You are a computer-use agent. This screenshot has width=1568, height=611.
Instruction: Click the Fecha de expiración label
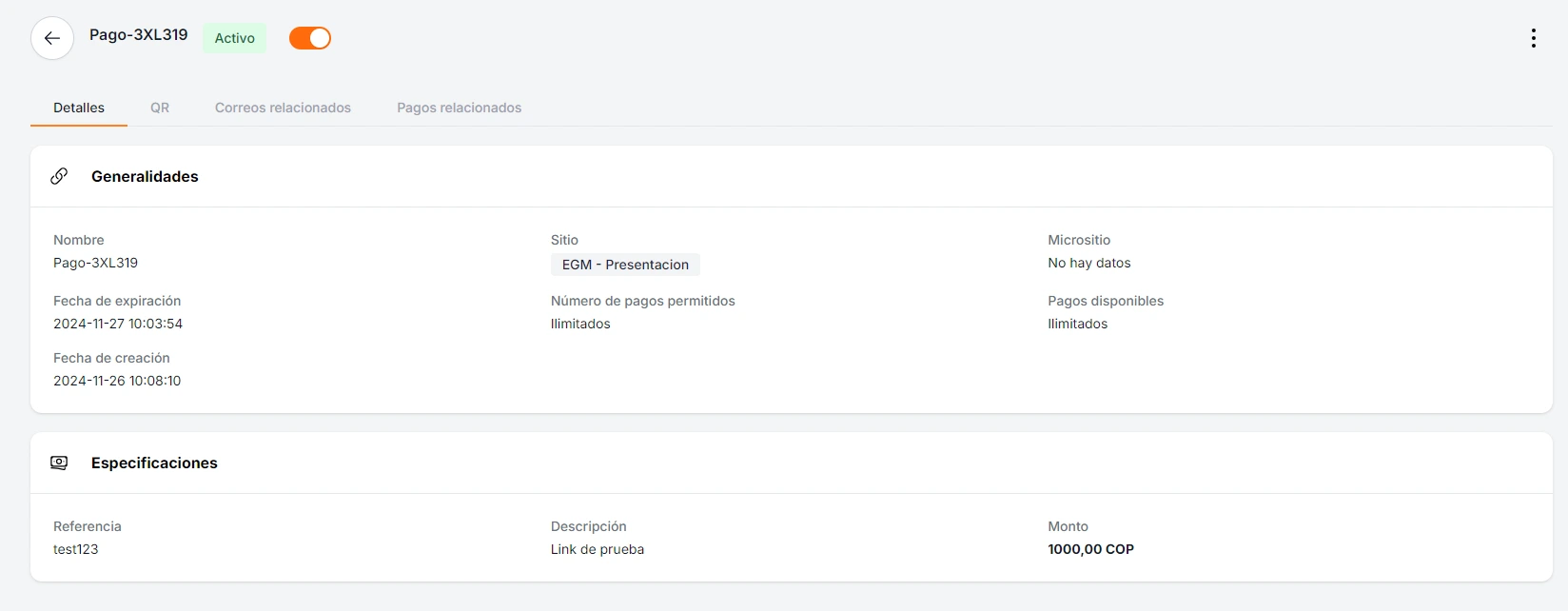coord(117,301)
